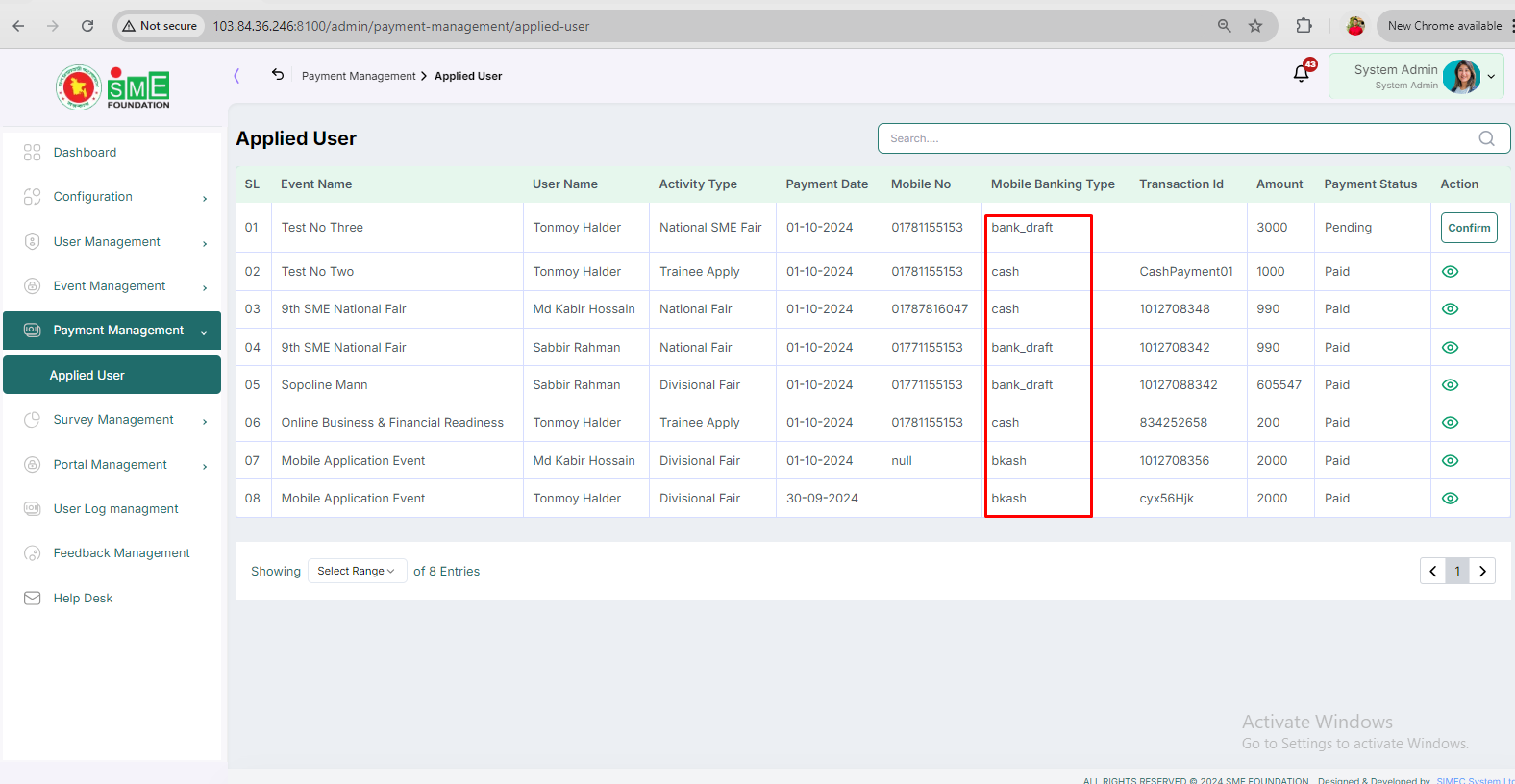Viewport: 1515px width, 784px height.
Task: Select the 605547 amount cell
Action: point(1279,385)
